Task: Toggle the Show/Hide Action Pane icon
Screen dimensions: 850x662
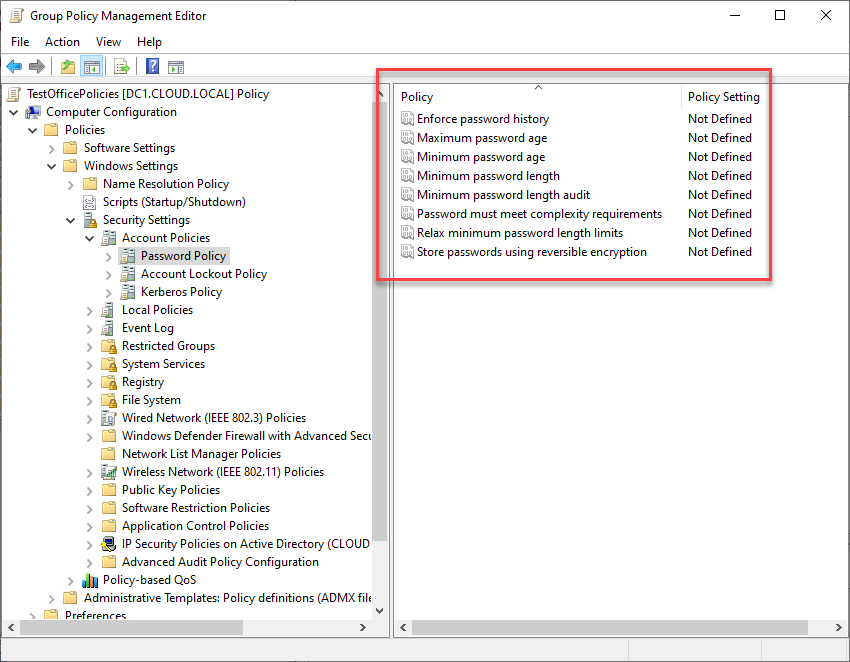Action: click(x=176, y=67)
